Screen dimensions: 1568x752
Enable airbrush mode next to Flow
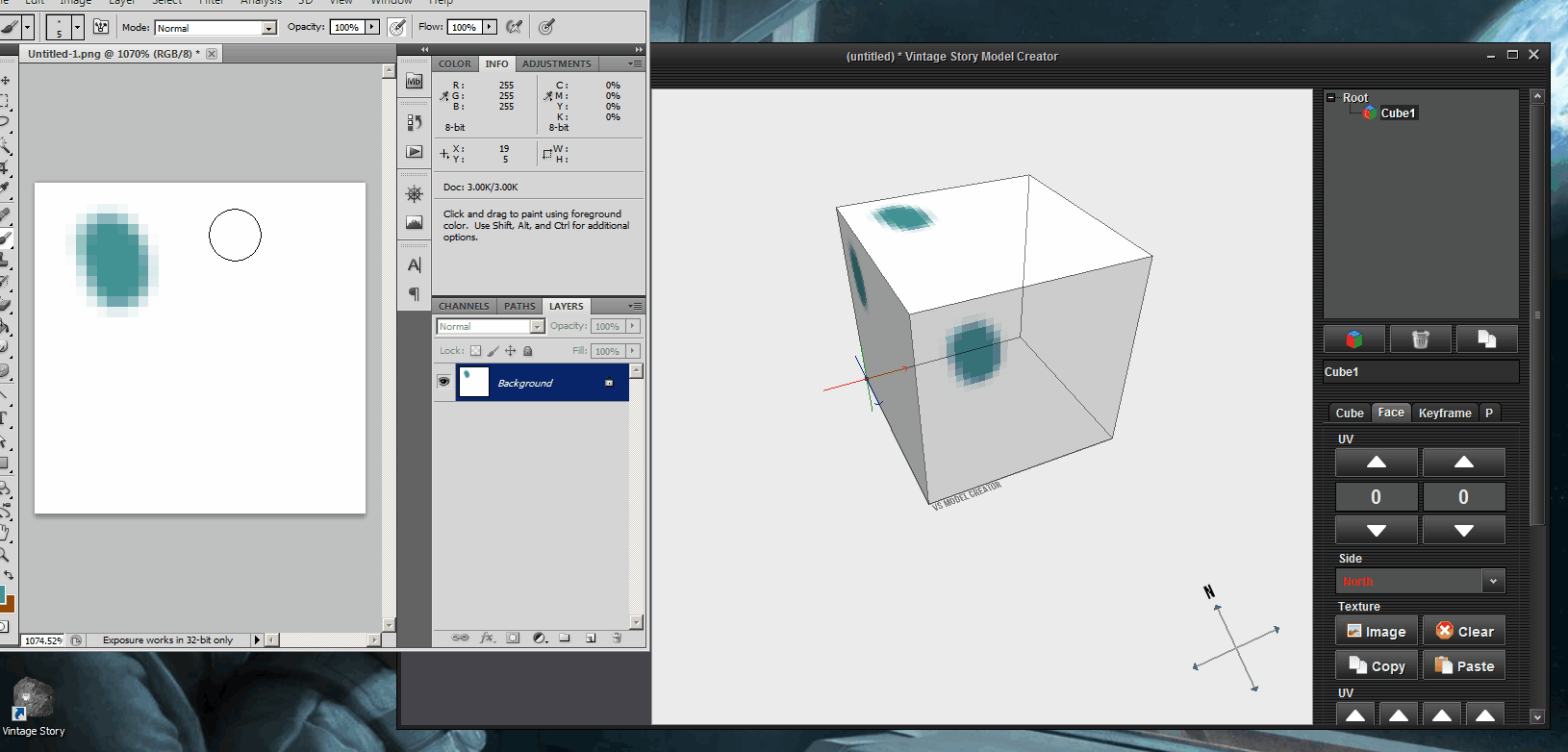(515, 27)
